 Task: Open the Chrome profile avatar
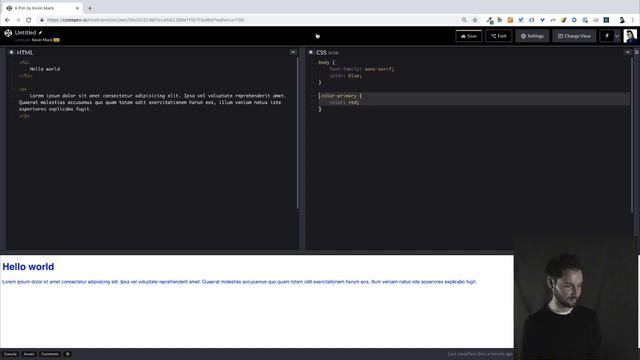[x=622, y=20]
